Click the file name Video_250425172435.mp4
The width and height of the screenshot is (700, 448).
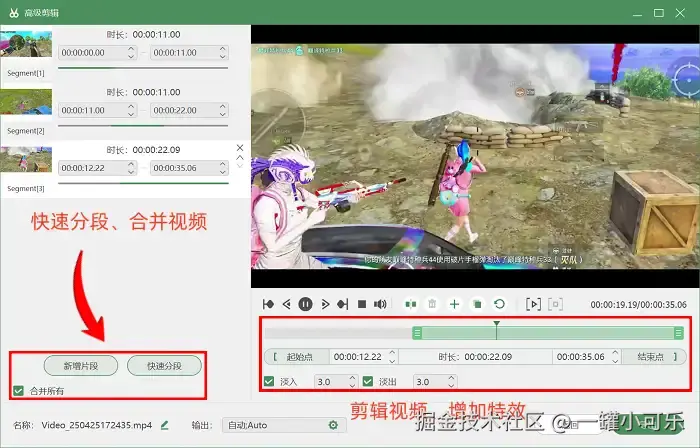tap(97, 425)
